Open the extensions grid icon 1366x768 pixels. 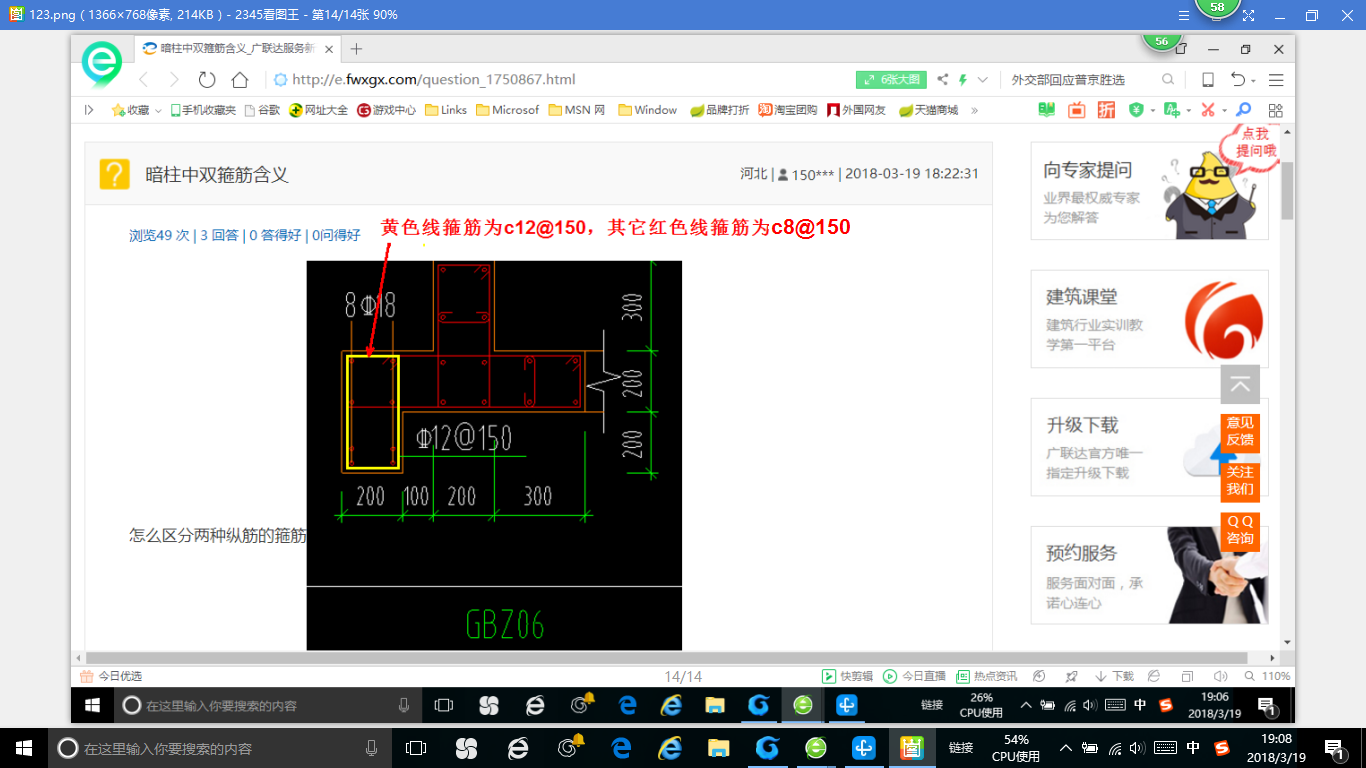(1275, 110)
